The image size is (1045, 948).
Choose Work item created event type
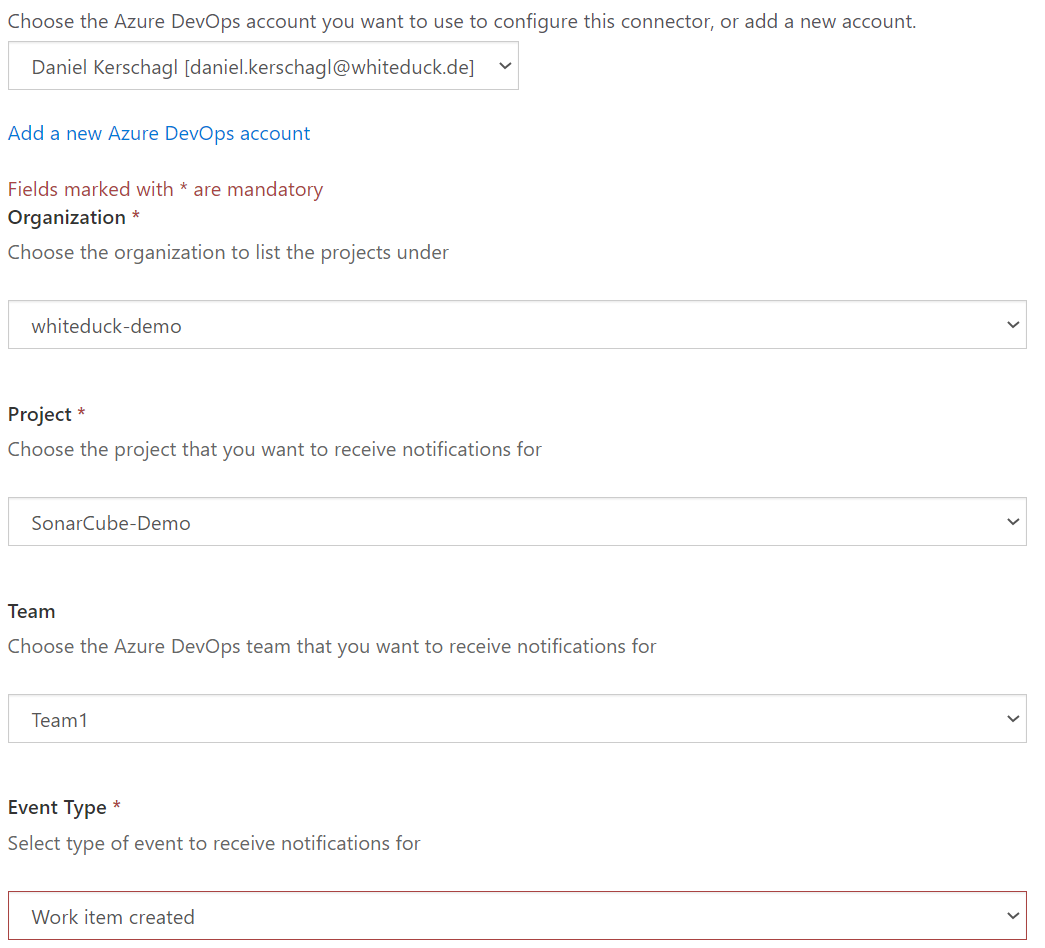[517, 915]
